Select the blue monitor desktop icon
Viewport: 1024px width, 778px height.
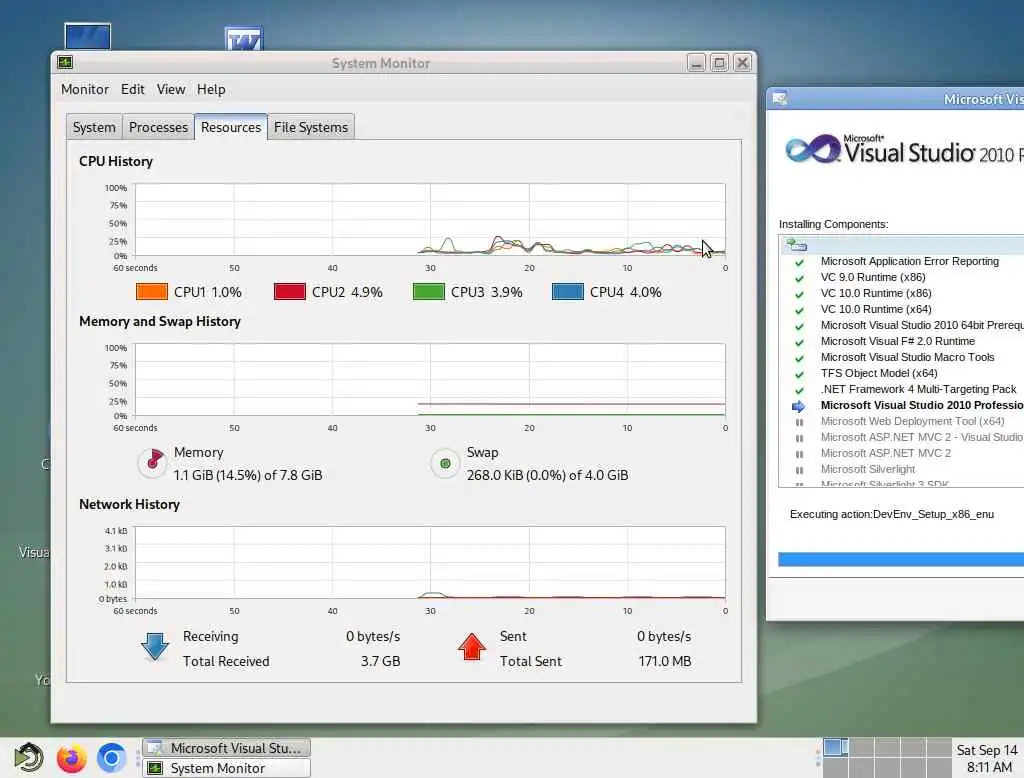[x=88, y=37]
